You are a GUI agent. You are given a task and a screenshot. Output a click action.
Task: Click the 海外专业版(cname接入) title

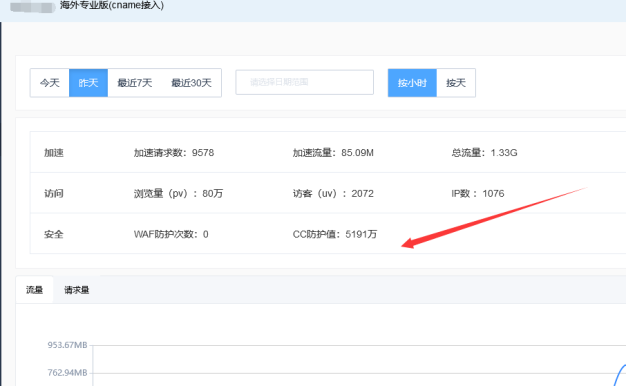click(112, 5)
